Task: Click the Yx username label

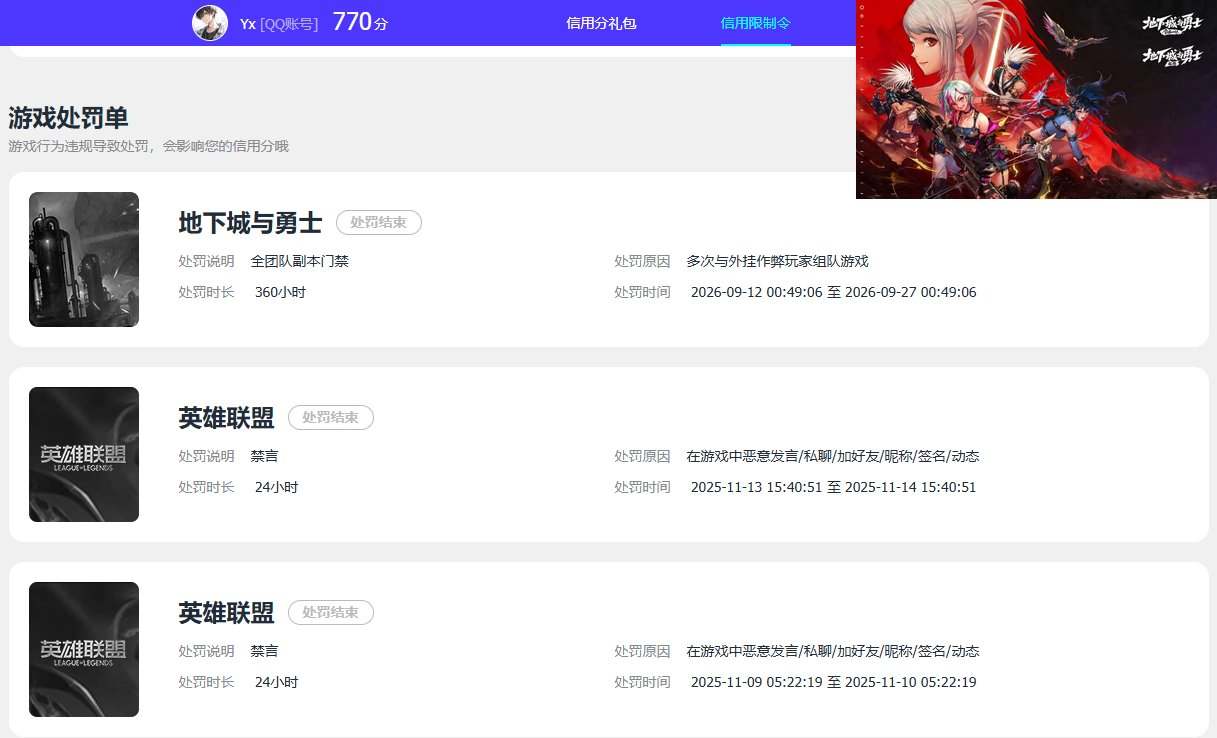Action: point(248,23)
